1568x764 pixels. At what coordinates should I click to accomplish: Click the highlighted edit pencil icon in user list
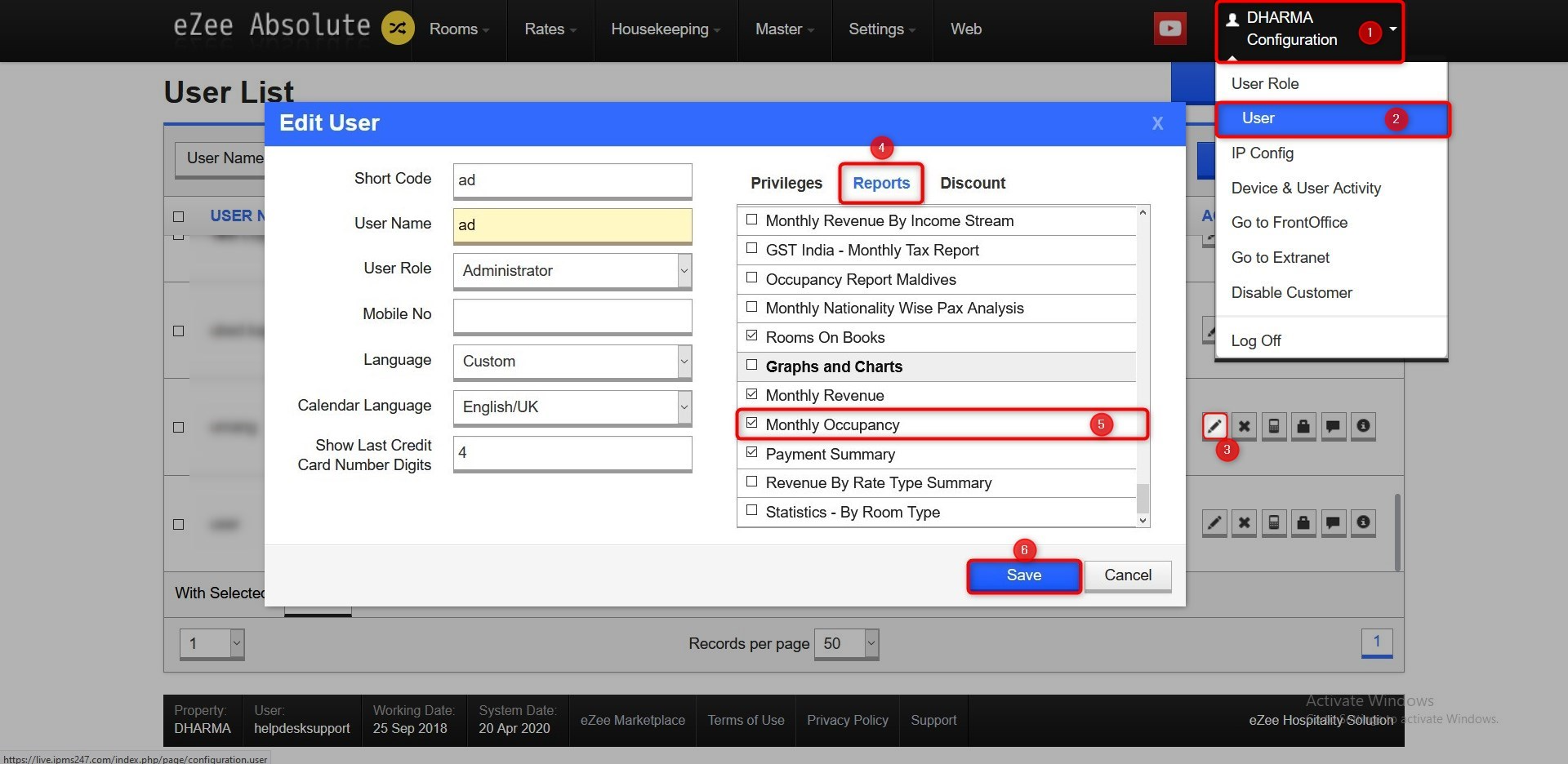1214,426
